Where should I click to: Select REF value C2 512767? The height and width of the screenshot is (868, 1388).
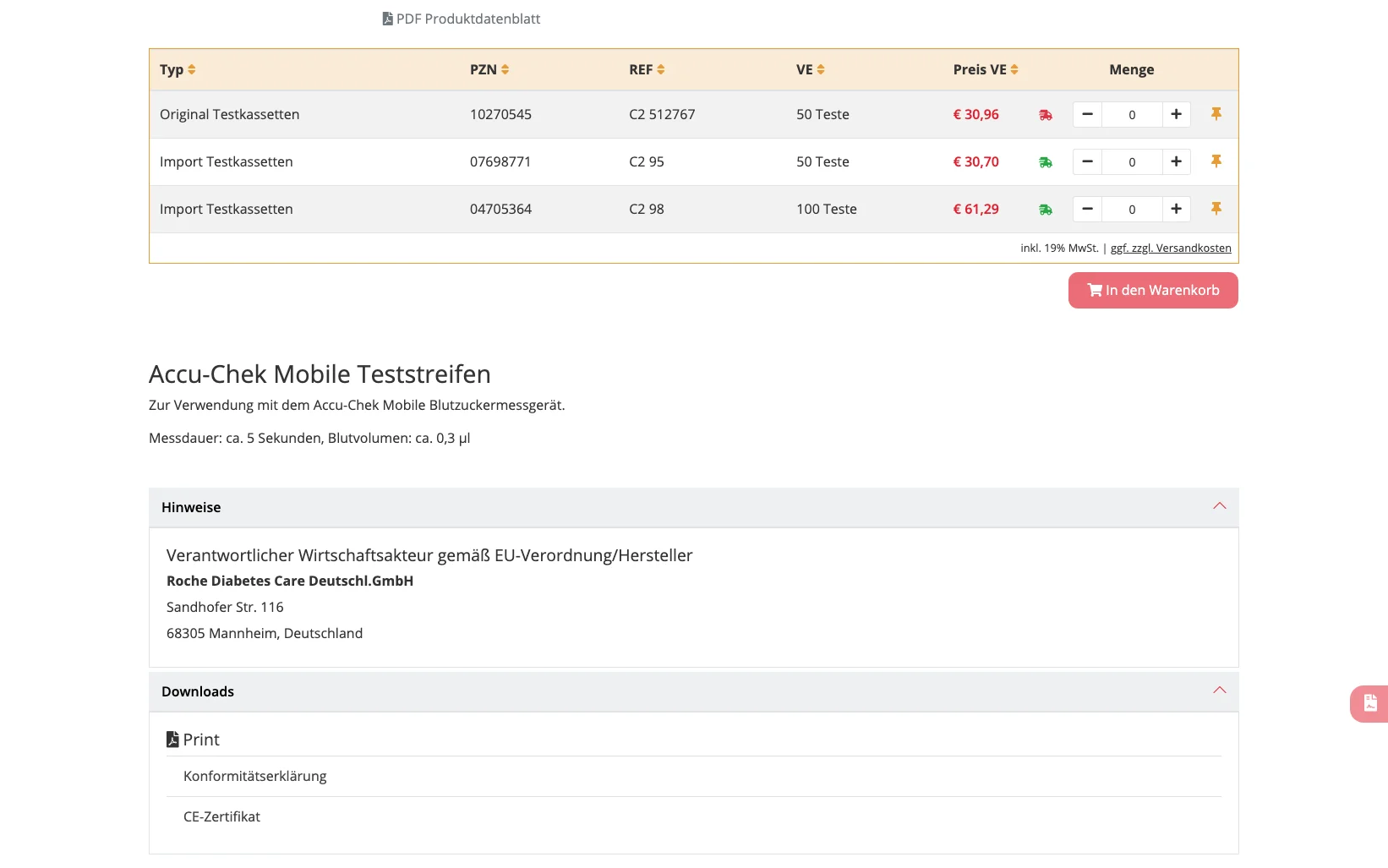(x=662, y=114)
